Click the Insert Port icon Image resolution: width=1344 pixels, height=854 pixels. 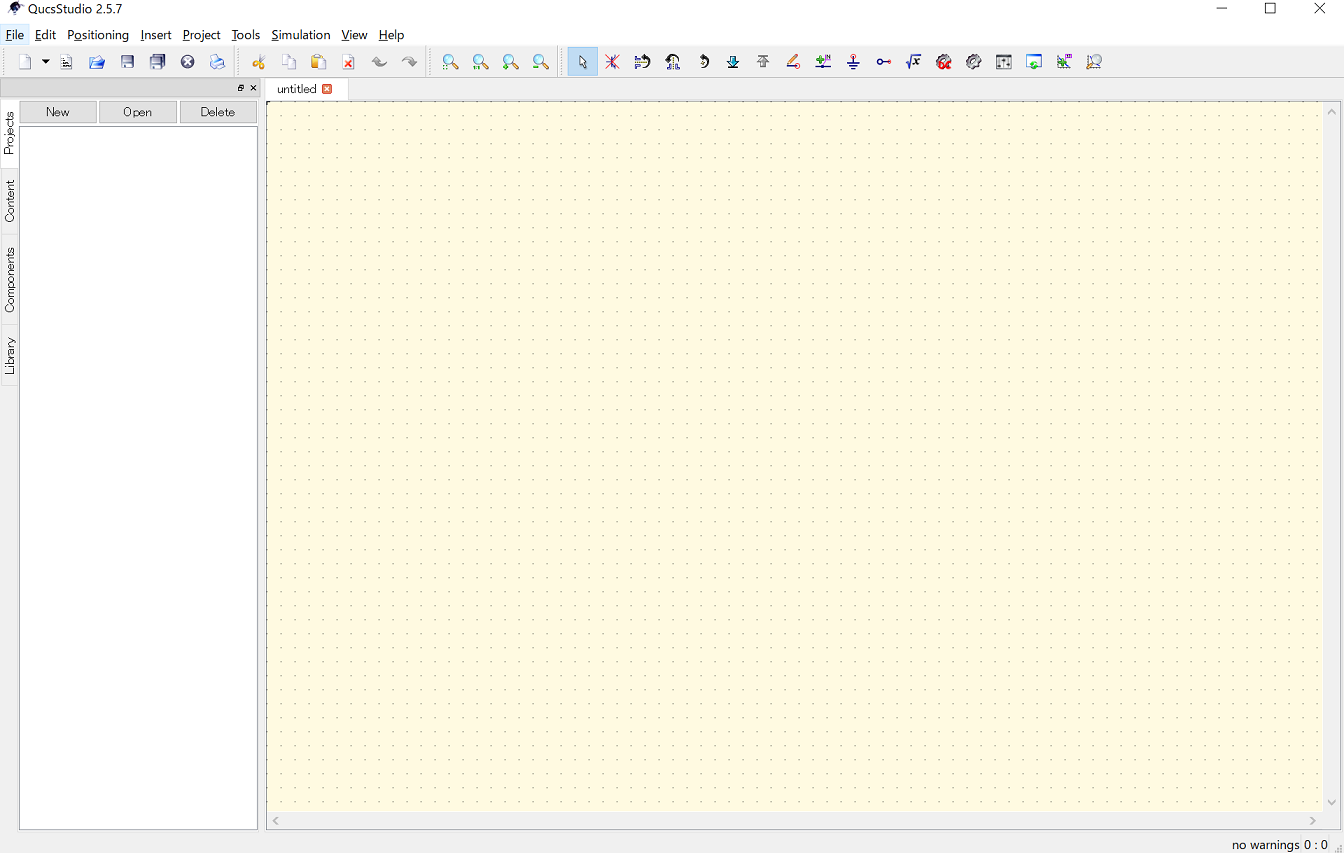883,62
